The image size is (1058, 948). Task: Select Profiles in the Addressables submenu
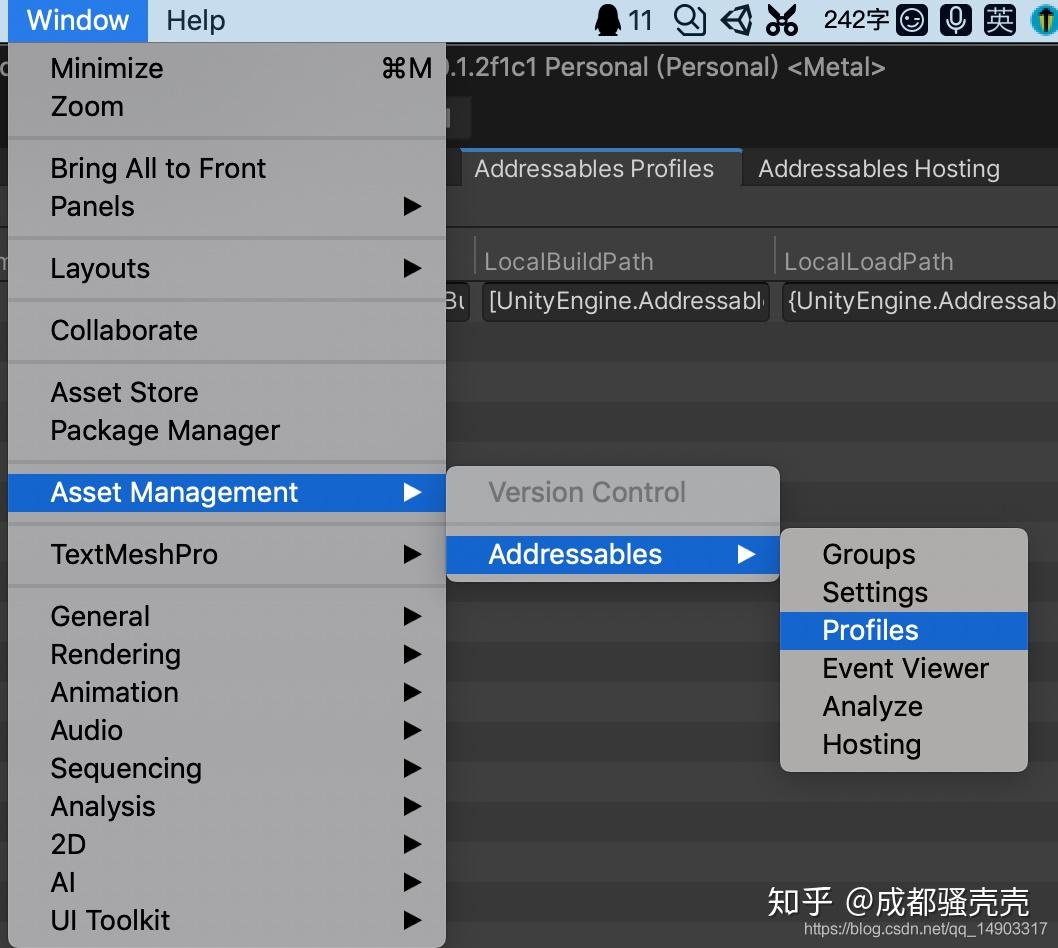coord(869,630)
